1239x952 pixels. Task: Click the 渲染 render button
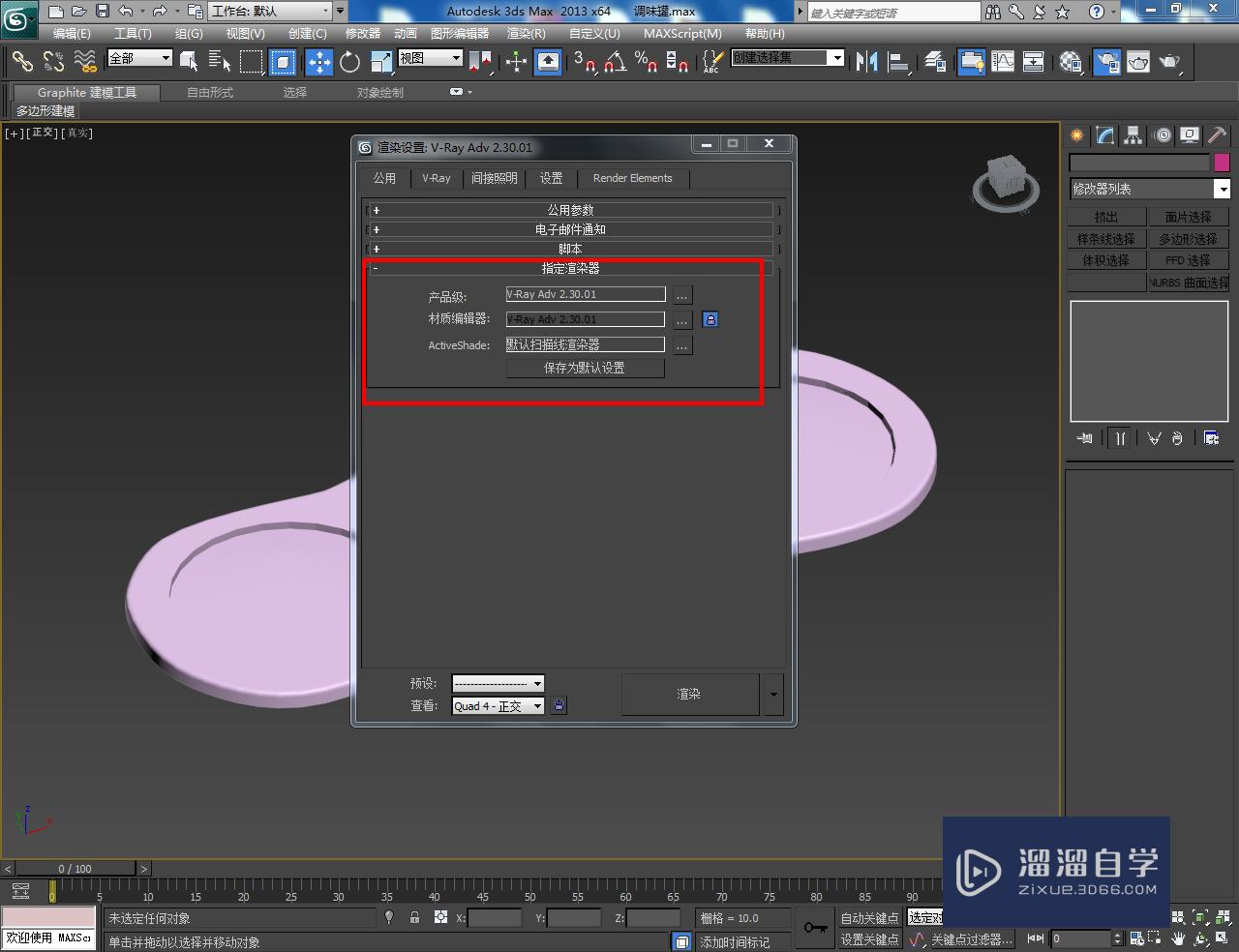(x=689, y=695)
